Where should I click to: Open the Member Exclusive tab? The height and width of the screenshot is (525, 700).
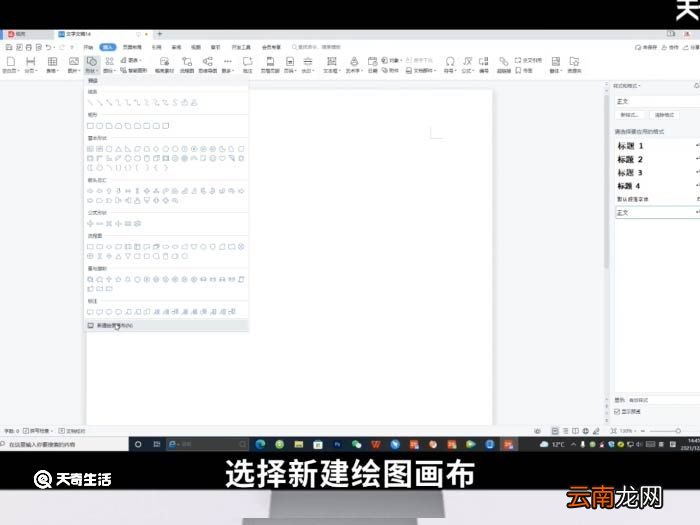[271, 47]
